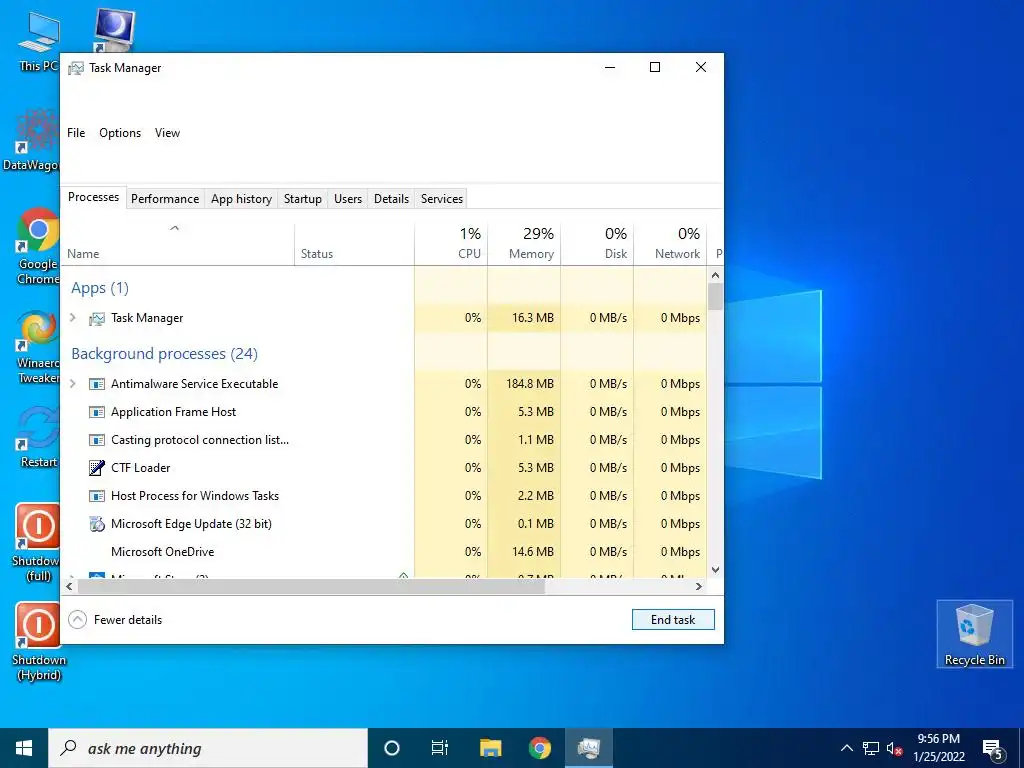Select the Microsoft OneDrive process row
Image resolution: width=1024 pixels, height=768 pixels.
click(383, 552)
